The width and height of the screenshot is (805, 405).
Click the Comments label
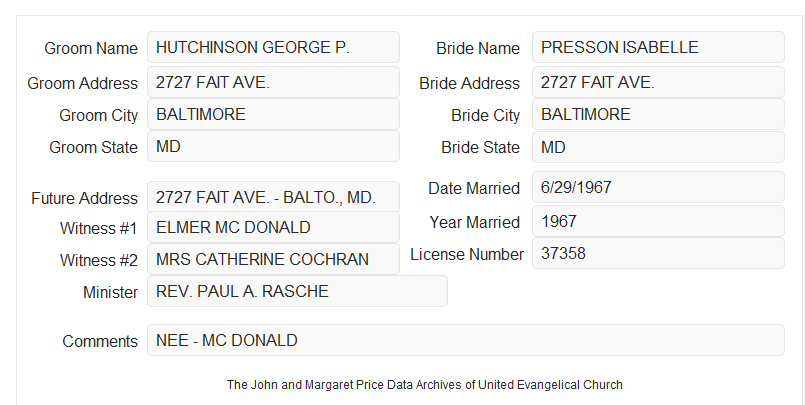[x=100, y=341]
